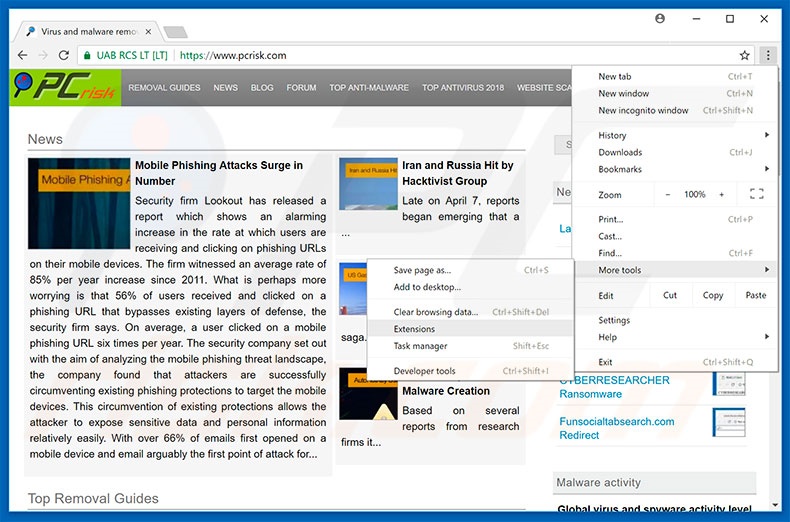
Task: Click the PCrisk site logo
Action: coord(65,88)
